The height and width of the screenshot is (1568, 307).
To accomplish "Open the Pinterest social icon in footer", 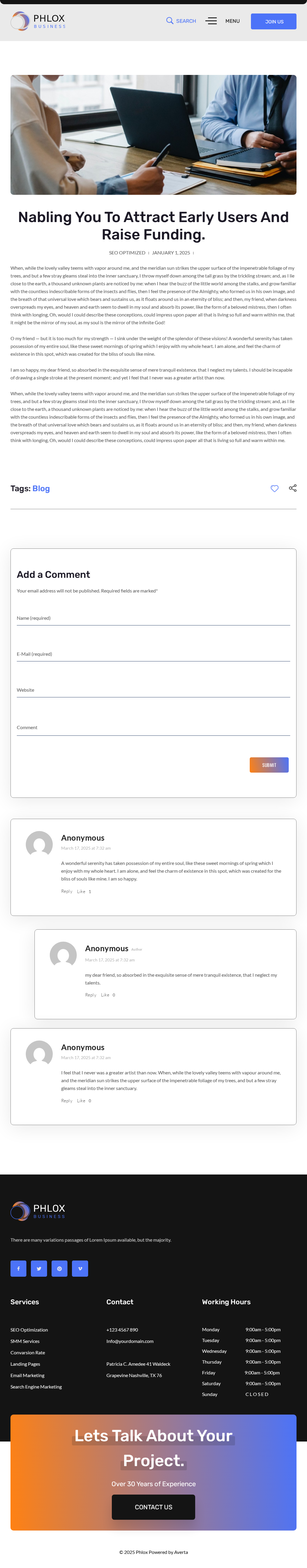I will (59, 1269).
